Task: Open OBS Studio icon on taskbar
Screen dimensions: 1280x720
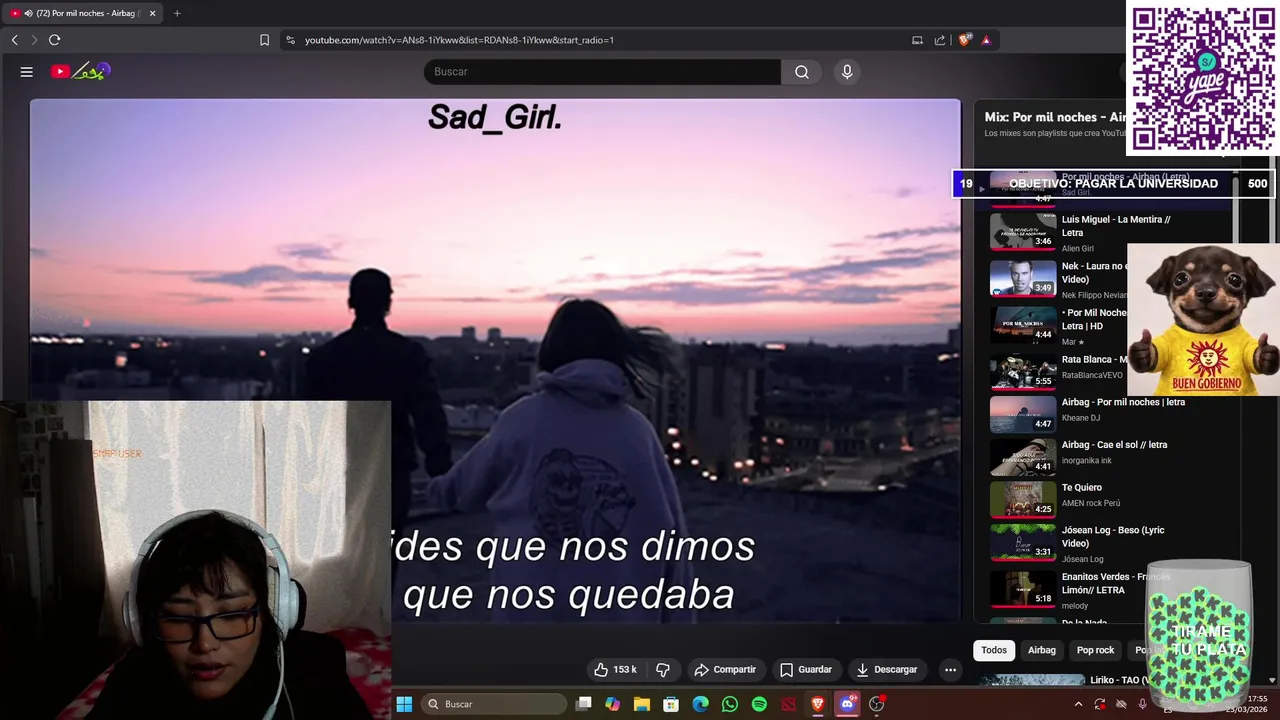Action: tap(877, 704)
